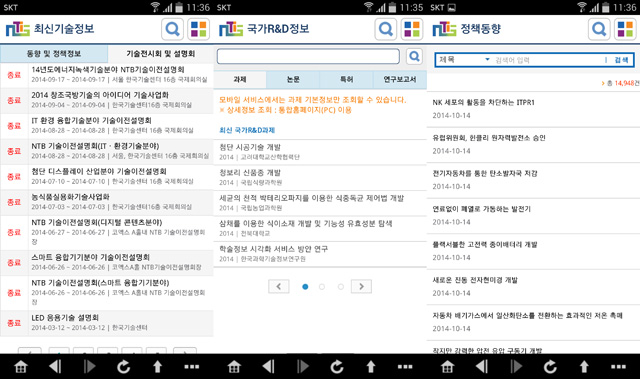Open the IT 환경 융합기술분야 기술이전설명회 entry
640x379 pixels.
pos(107,126)
